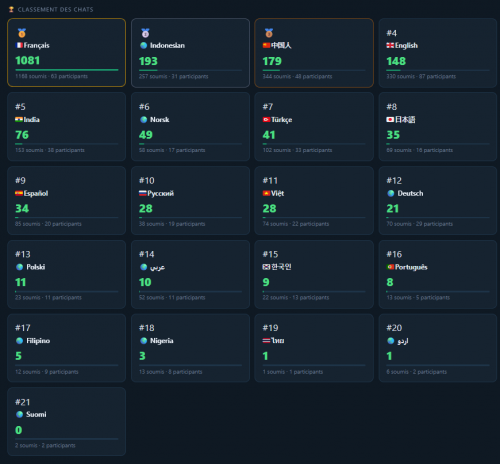Click the Nigeria language name

pos(162,341)
